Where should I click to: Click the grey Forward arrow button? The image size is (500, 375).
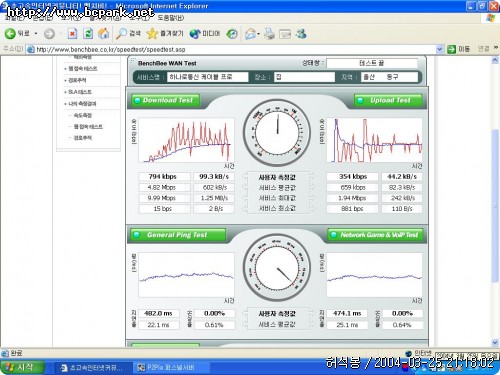[49, 34]
